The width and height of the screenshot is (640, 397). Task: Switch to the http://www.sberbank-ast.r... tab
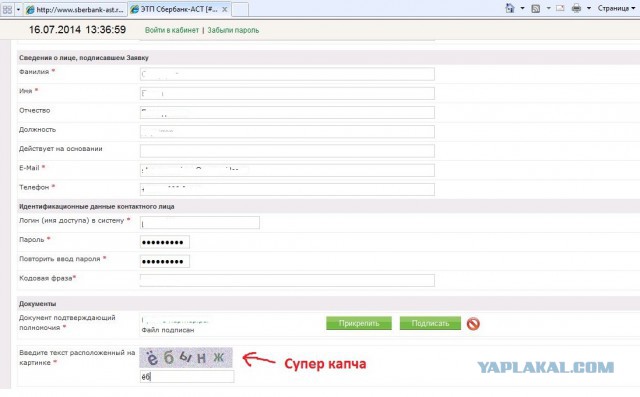75,9
